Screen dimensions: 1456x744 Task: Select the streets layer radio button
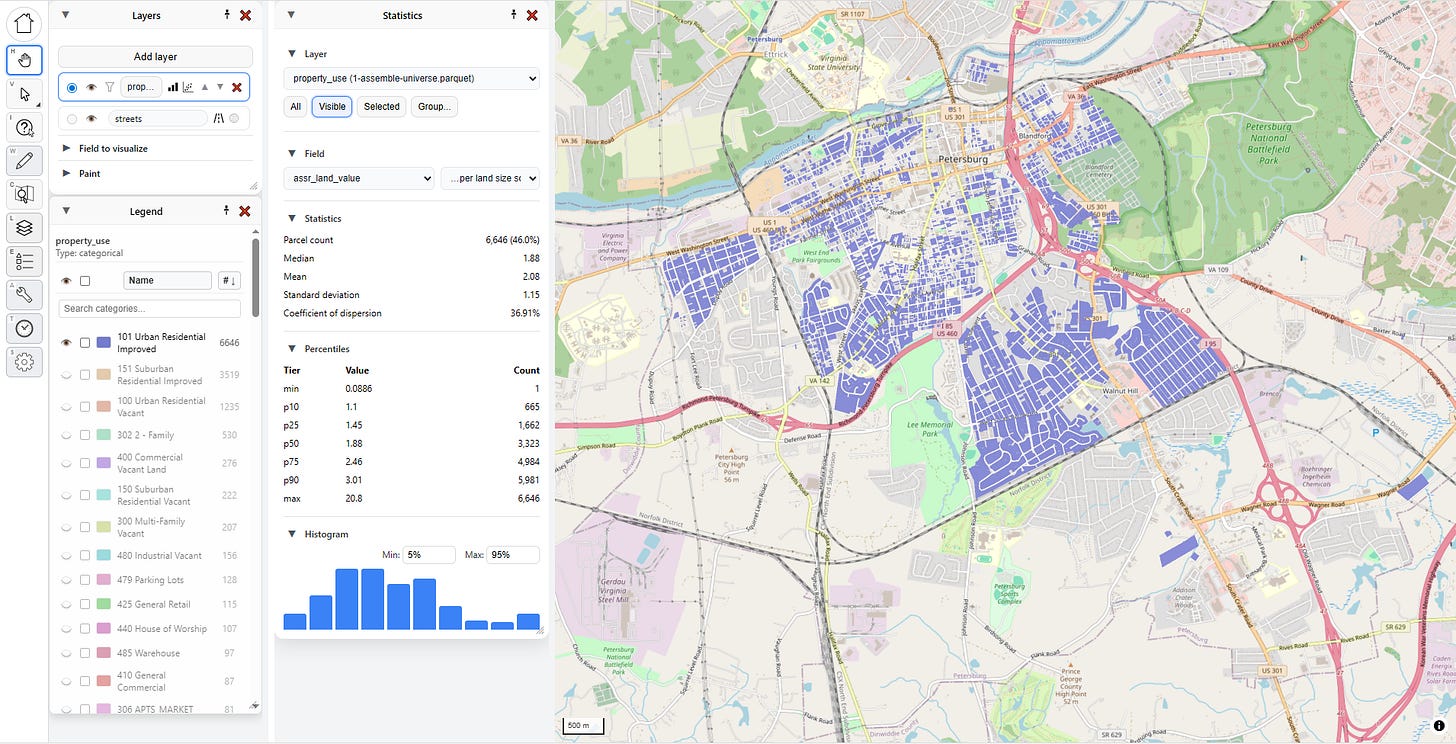pos(72,119)
